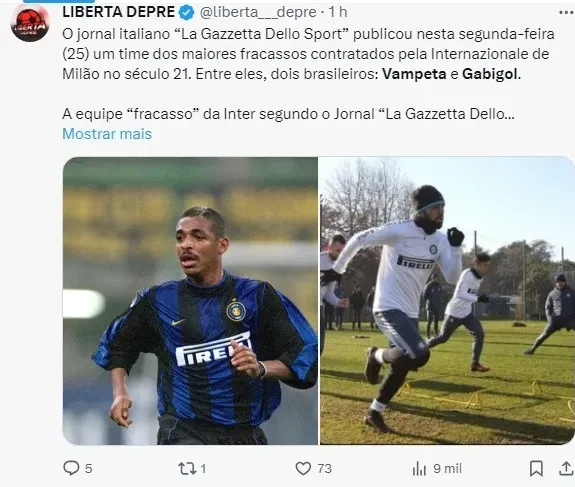
Task: Open the right training photo
Action: [447, 301]
